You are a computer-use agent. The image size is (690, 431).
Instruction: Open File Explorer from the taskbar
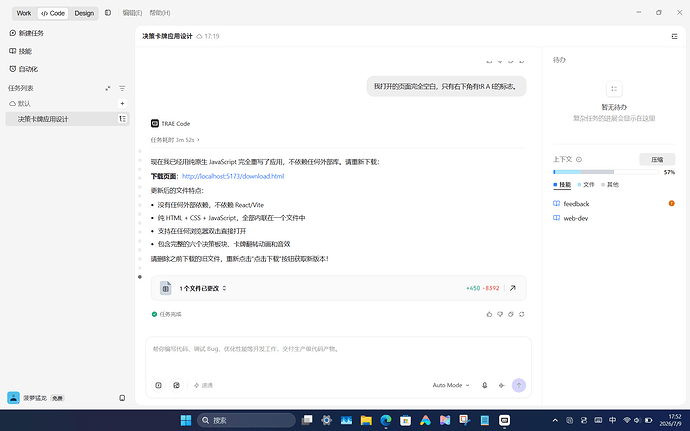click(x=366, y=420)
